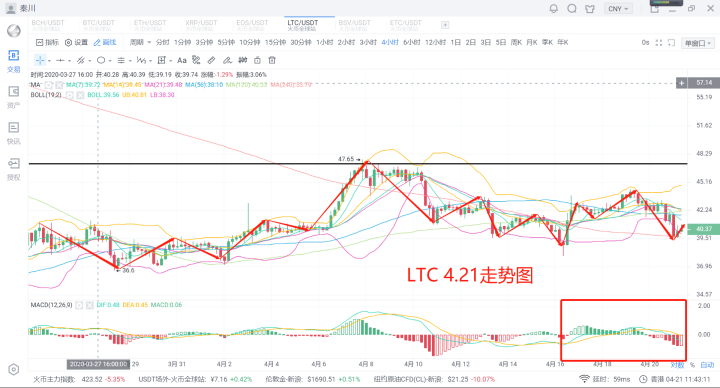Open the skin theme shirt icon
This screenshot has width=720, height=388.
(x=590, y=9)
